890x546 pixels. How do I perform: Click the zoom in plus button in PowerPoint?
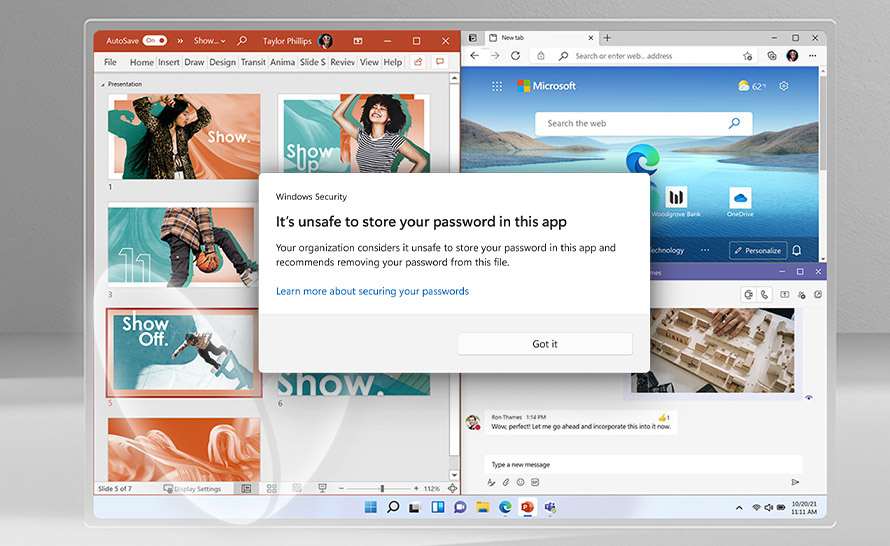point(416,489)
